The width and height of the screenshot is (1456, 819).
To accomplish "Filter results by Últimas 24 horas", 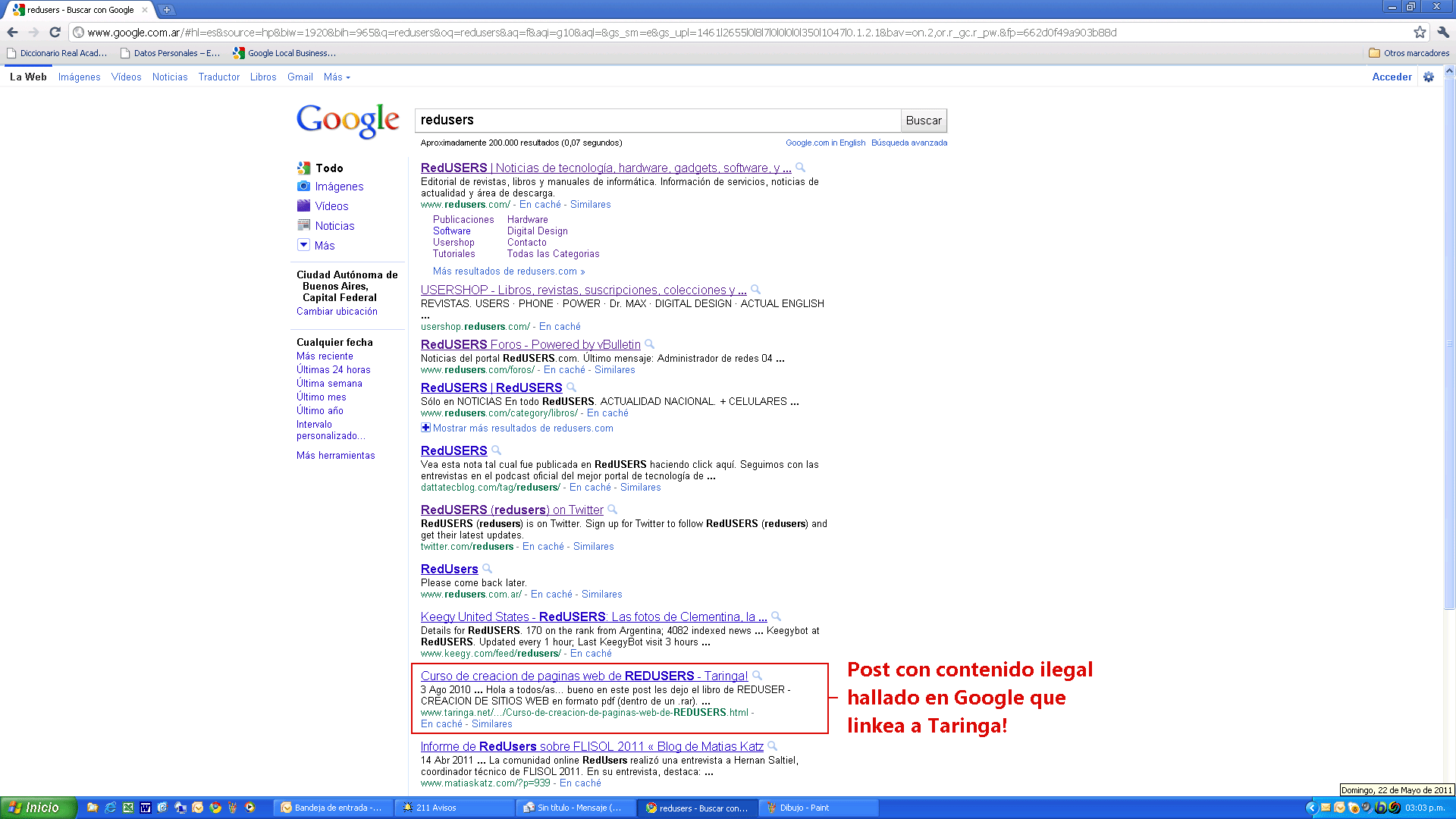I will click(334, 369).
